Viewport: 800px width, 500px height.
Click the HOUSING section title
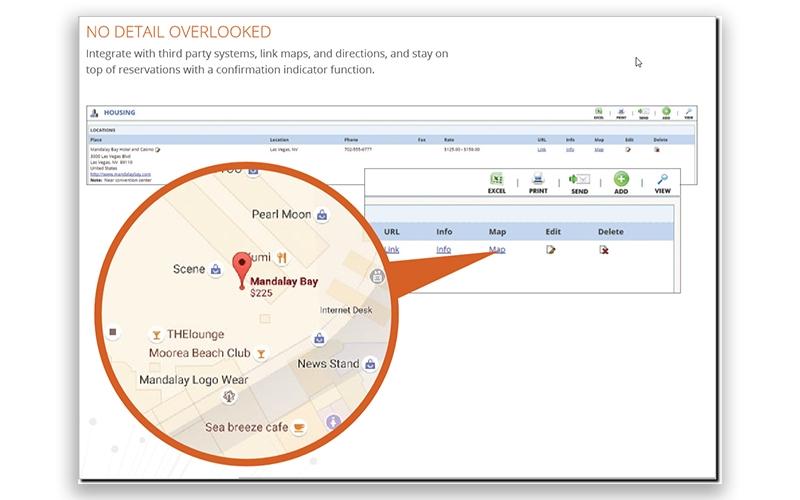coord(119,112)
